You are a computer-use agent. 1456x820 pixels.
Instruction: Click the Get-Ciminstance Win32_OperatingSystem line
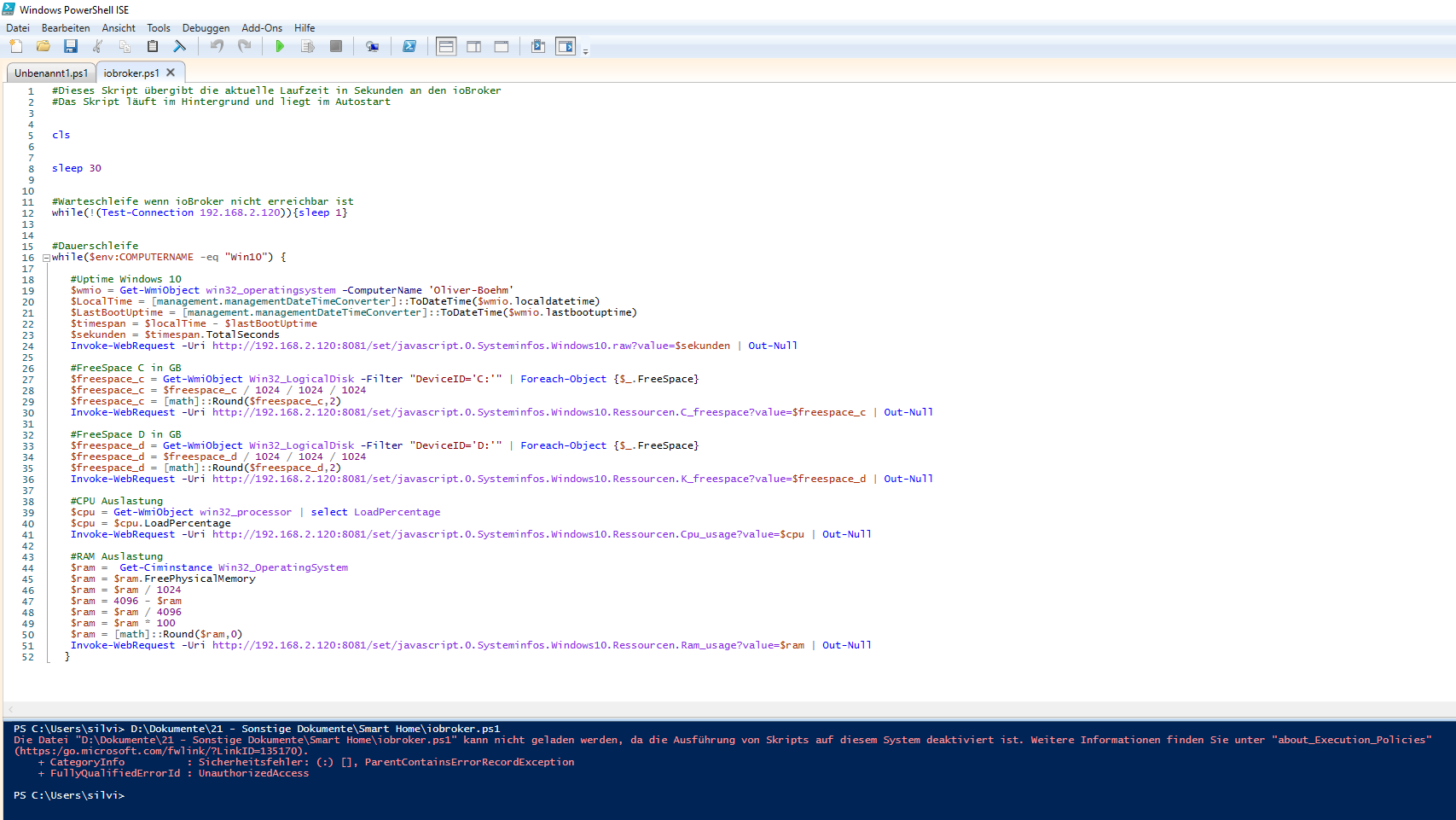coord(209,567)
